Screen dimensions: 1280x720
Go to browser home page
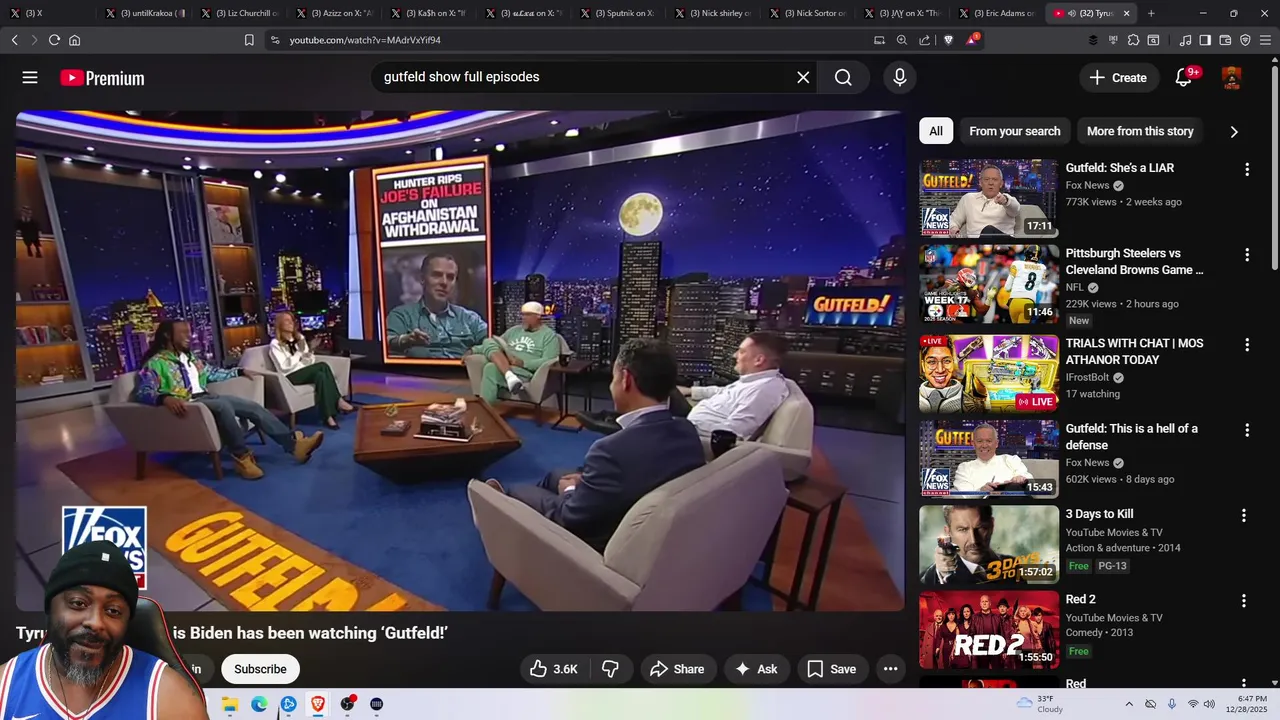click(74, 40)
